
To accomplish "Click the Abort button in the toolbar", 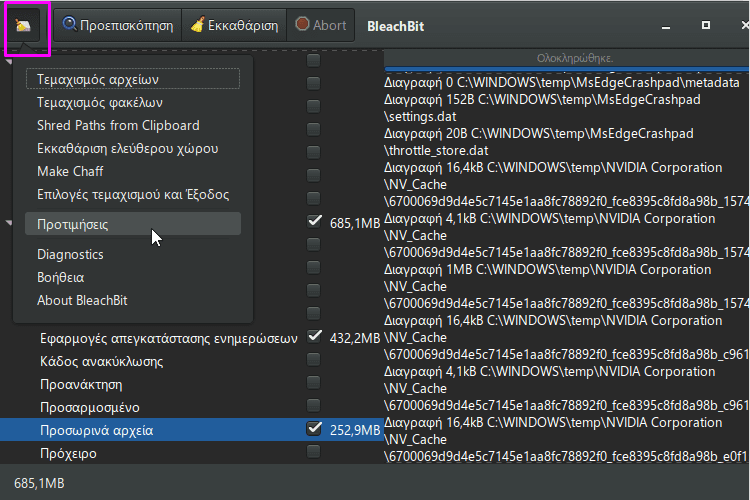I will pos(320,25).
